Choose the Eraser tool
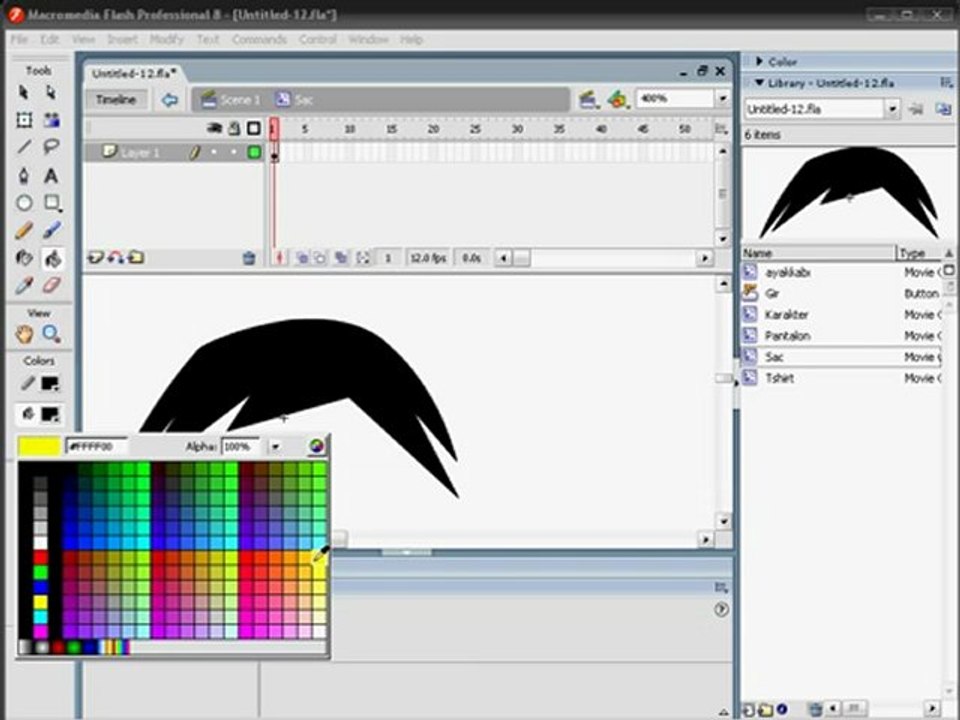 coord(51,286)
